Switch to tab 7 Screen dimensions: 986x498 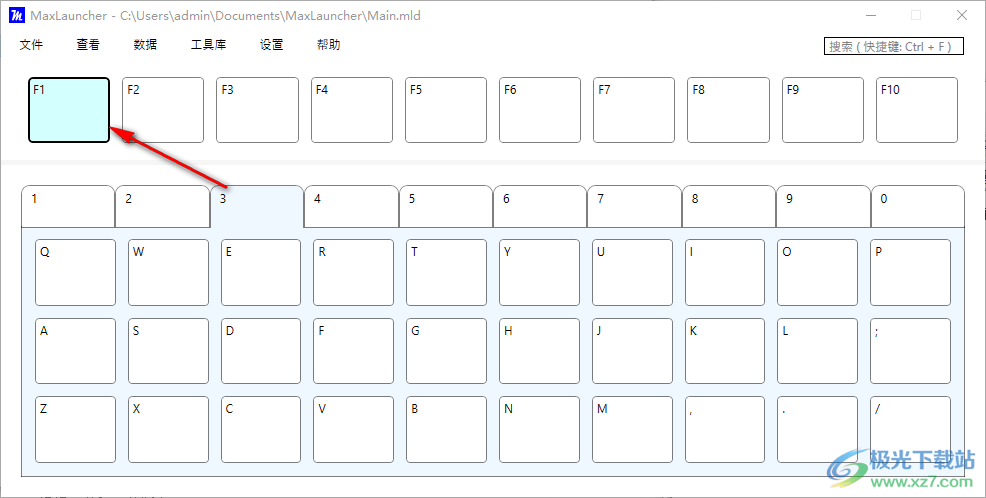click(x=634, y=206)
